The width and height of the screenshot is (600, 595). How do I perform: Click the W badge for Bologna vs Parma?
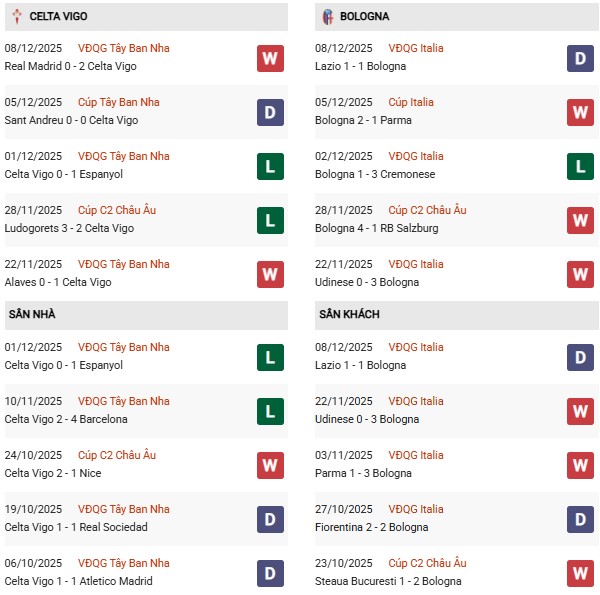pos(581,112)
